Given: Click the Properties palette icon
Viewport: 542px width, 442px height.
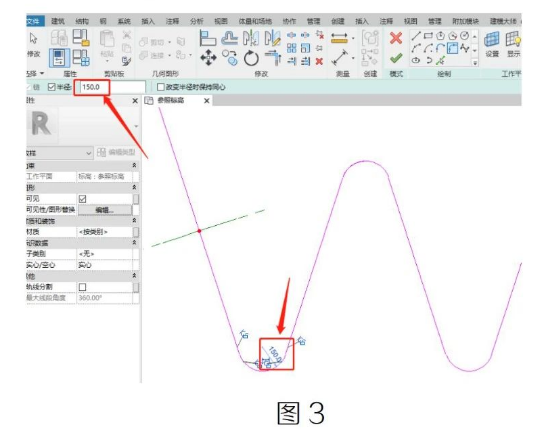Looking at the screenshot, I should click(59, 57).
